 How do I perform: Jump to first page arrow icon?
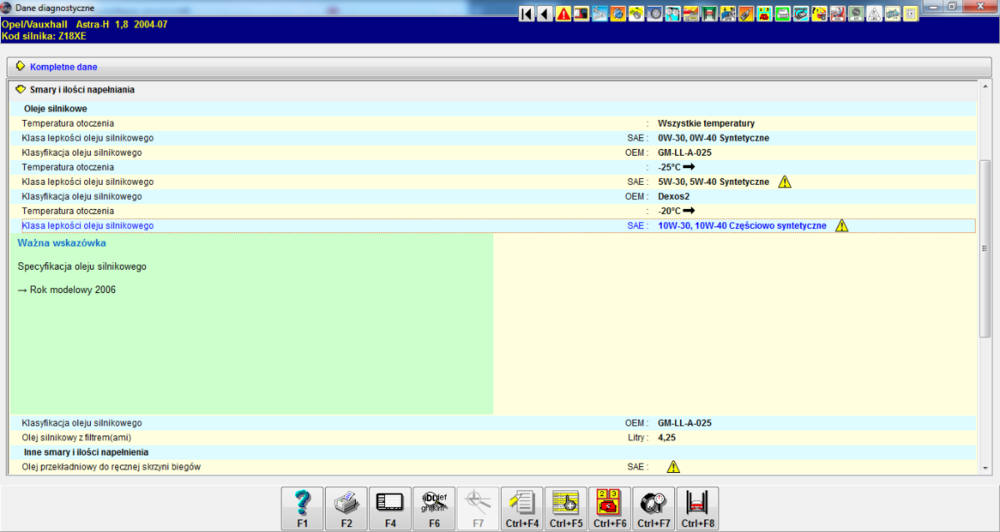[527, 14]
